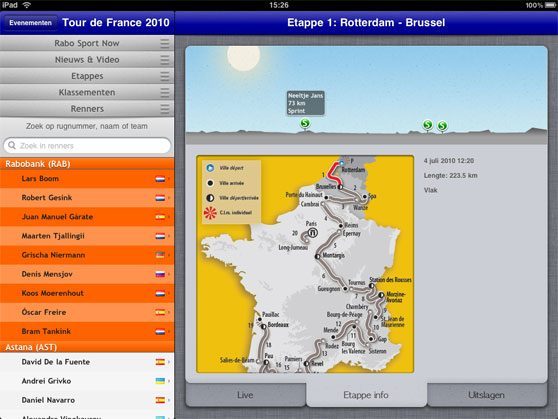Switch to the Live tab

pos(245,395)
